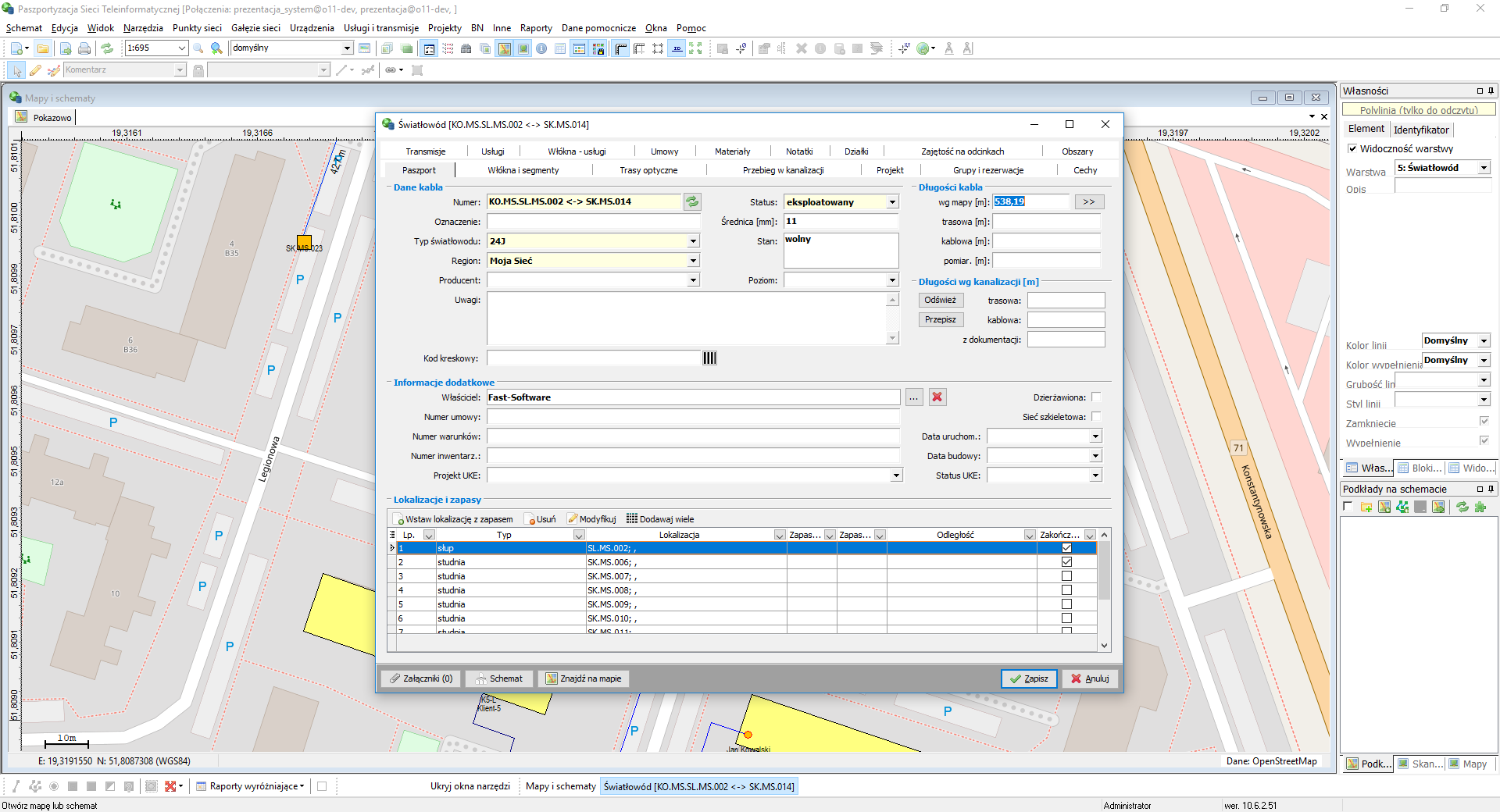
Task: Click the wg mapy length field
Action: point(1030,202)
